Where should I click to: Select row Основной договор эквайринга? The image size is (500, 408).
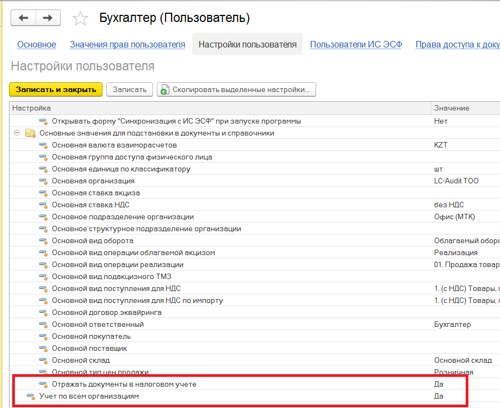[255, 313]
